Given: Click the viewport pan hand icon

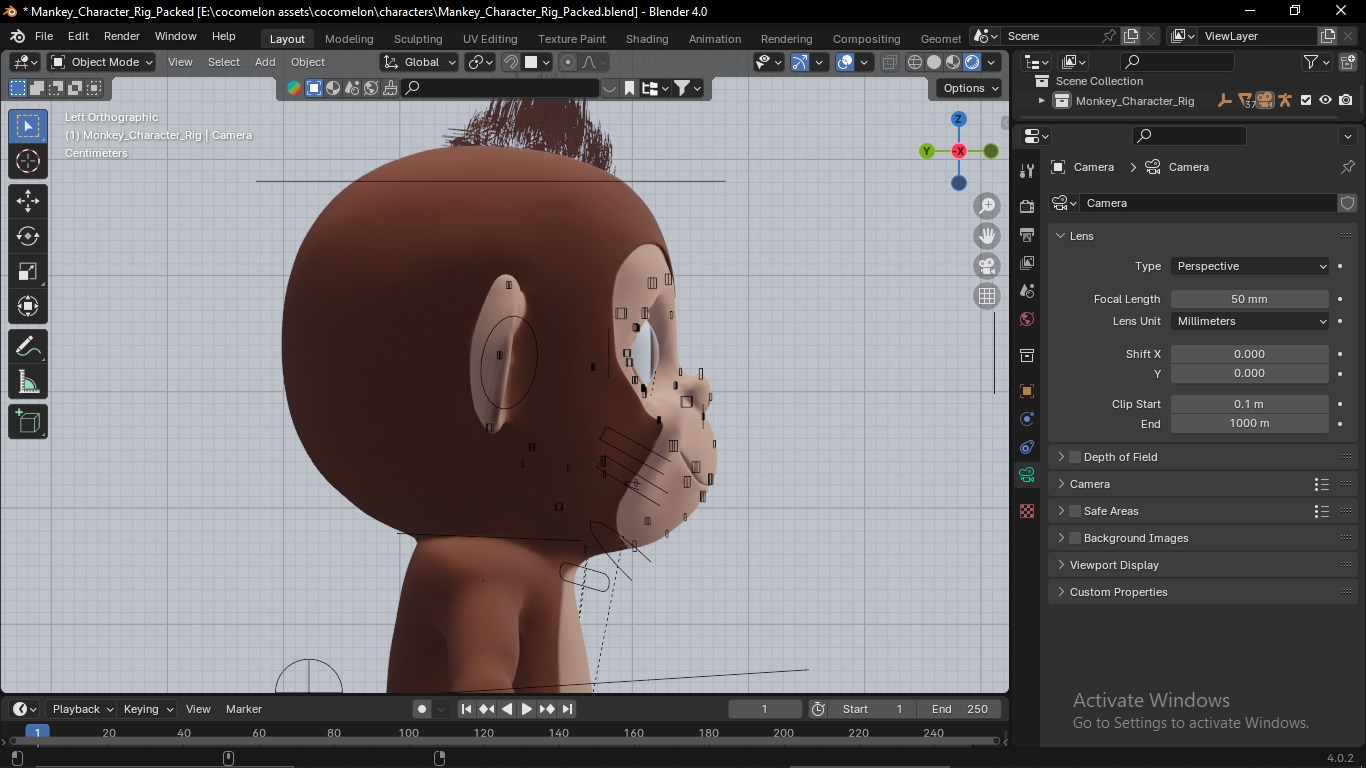Looking at the screenshot, I should coord(987,236).
